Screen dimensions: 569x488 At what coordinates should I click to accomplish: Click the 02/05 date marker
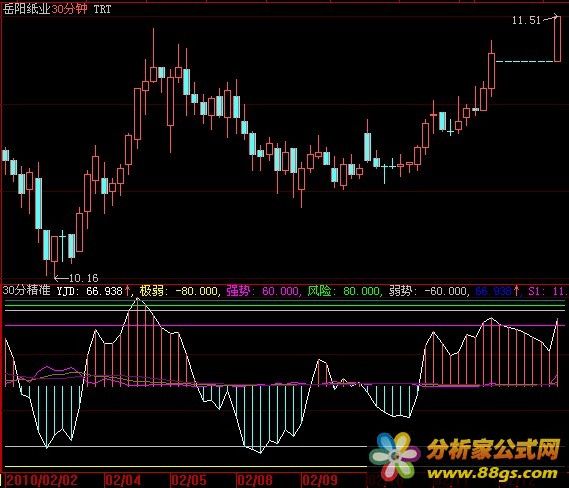pos(188,480)
